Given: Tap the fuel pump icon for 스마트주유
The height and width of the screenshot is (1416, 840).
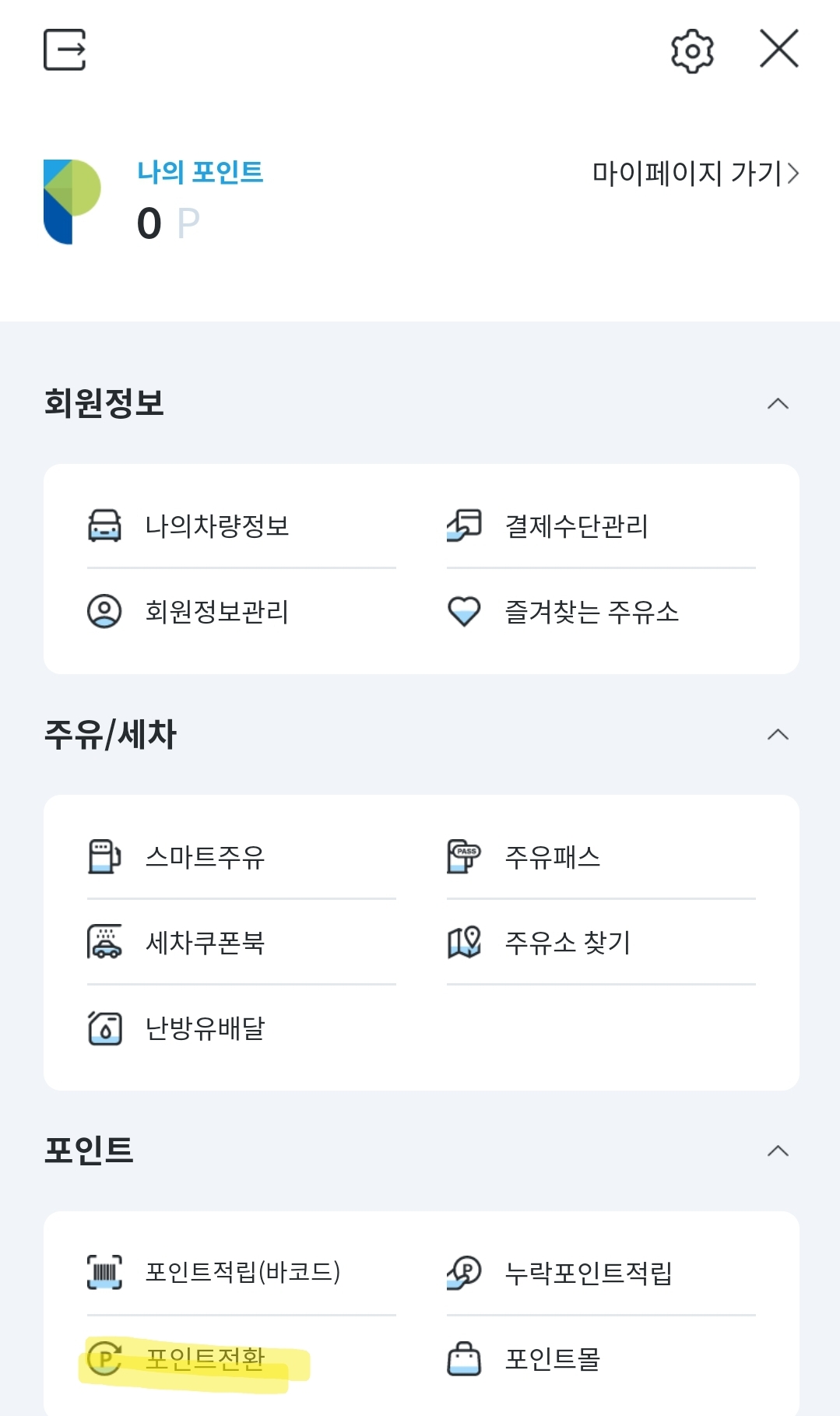Looking at the screenshot, I should click(x=104, y=856).
